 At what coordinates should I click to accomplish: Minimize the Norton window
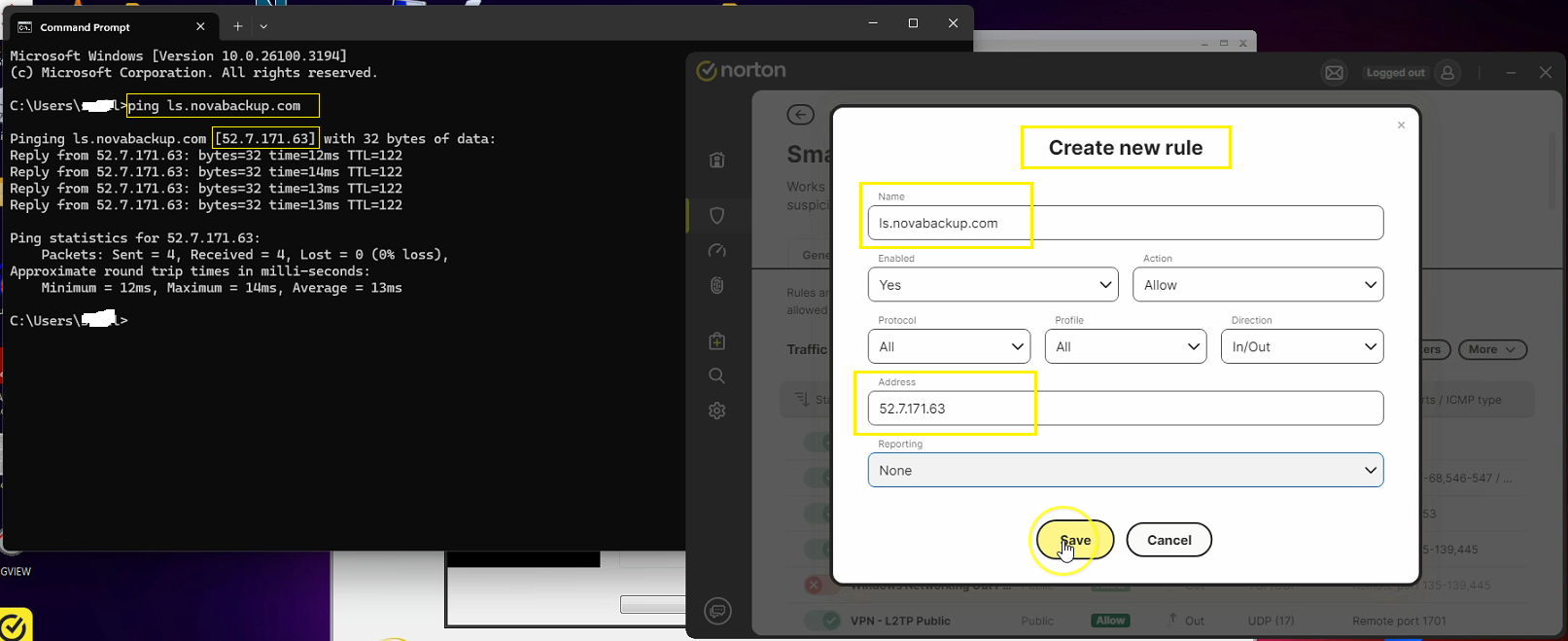point(1511,73)
